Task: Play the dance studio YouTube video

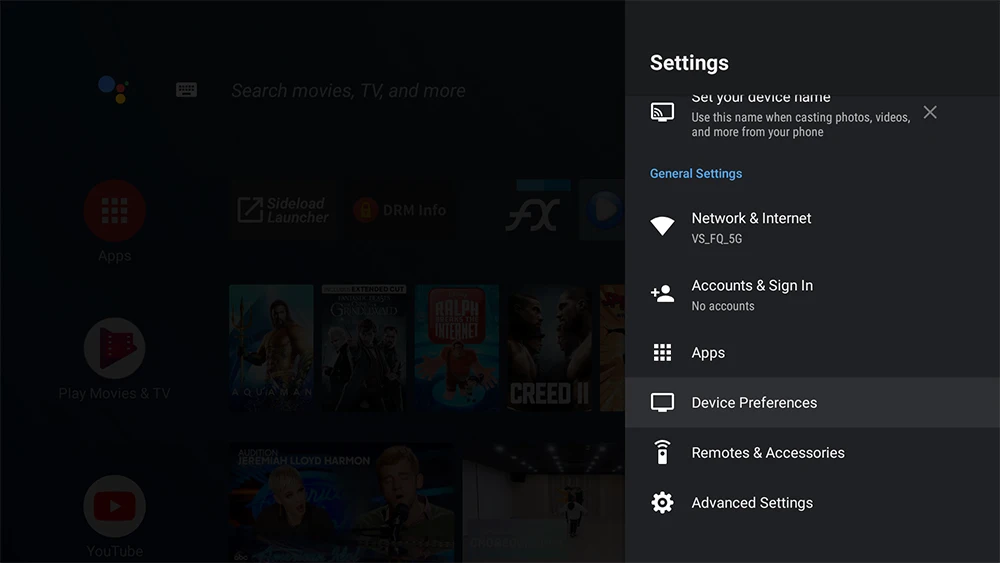Action: pyautogui.click(x=543, y=502)
